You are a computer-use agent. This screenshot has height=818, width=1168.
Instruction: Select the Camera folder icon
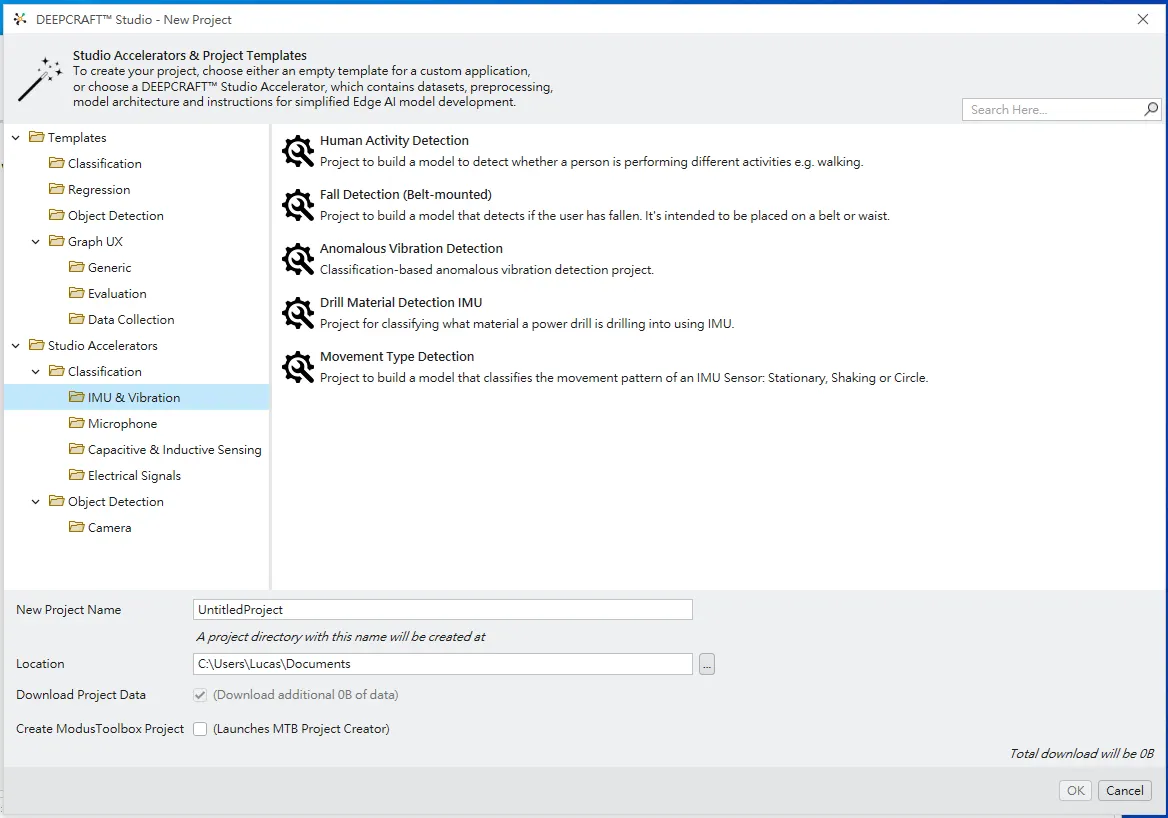(77, 527)
